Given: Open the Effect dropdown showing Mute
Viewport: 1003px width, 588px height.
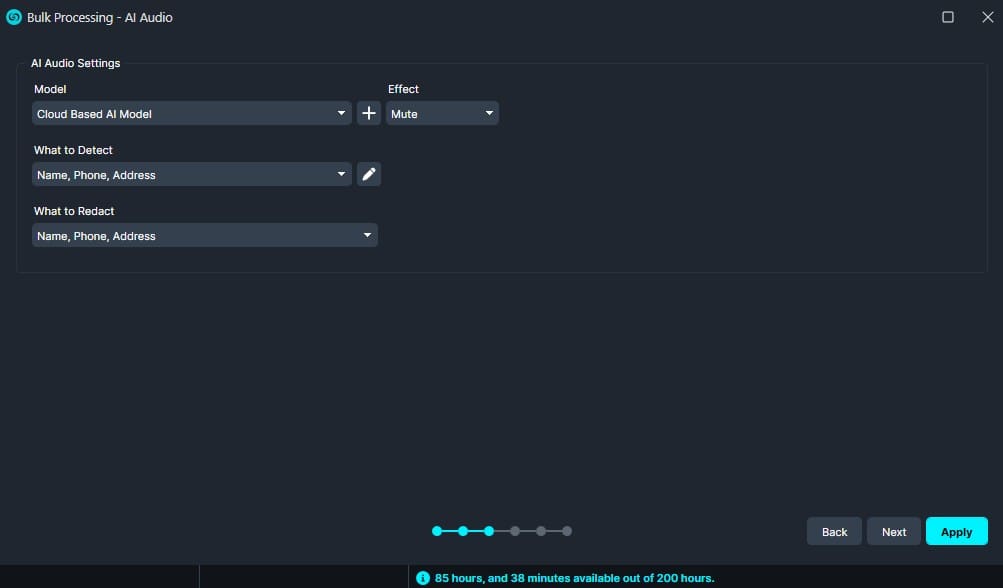Looking at the screenshot, I should [442, 113].
